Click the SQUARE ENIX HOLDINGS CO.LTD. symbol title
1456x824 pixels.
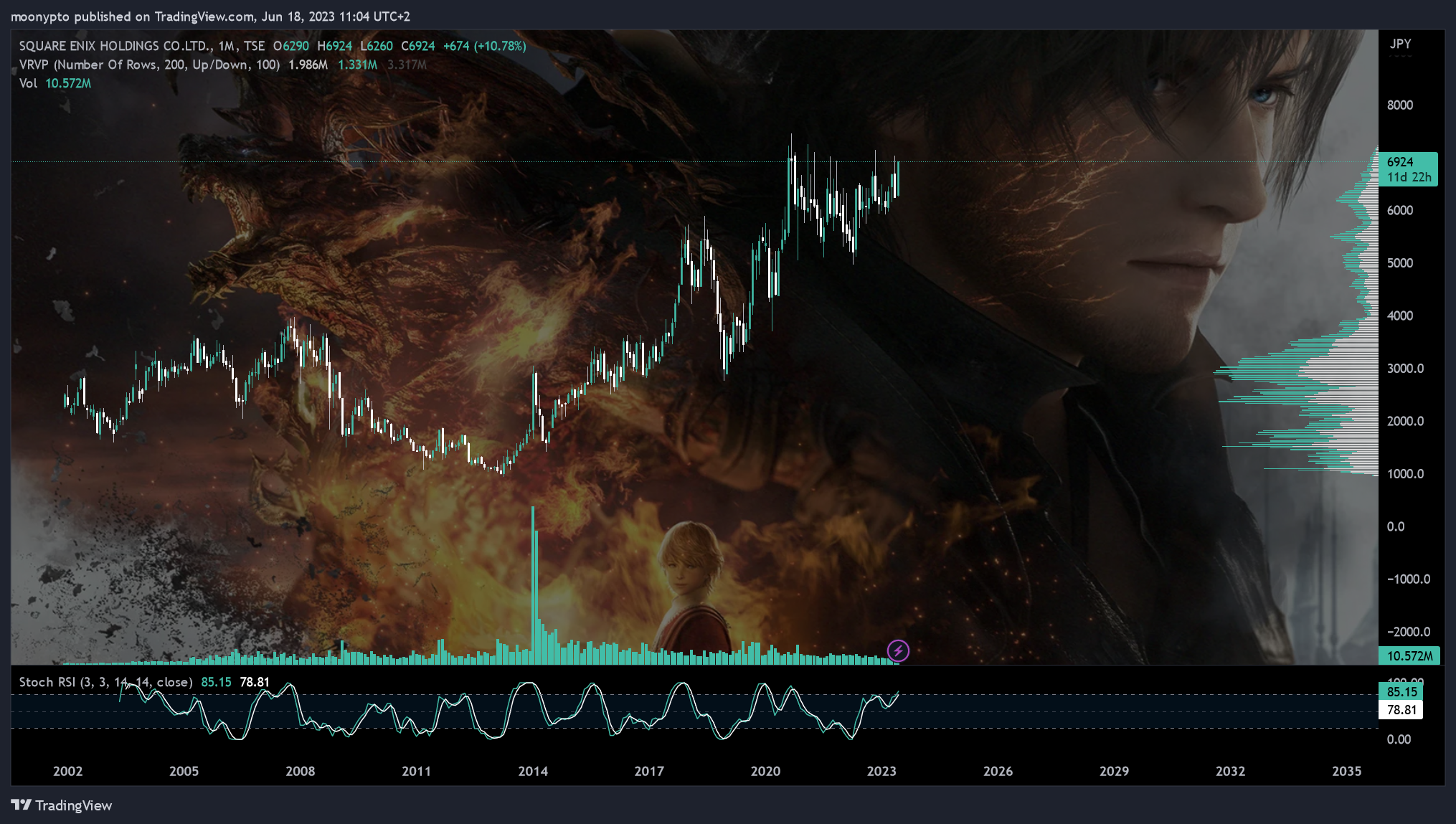click(115, 46)
